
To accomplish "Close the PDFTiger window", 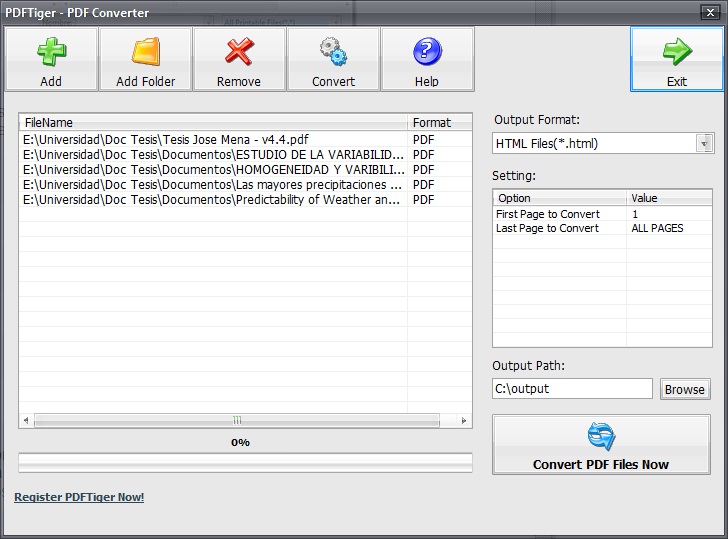I will [x=710, y=13].
